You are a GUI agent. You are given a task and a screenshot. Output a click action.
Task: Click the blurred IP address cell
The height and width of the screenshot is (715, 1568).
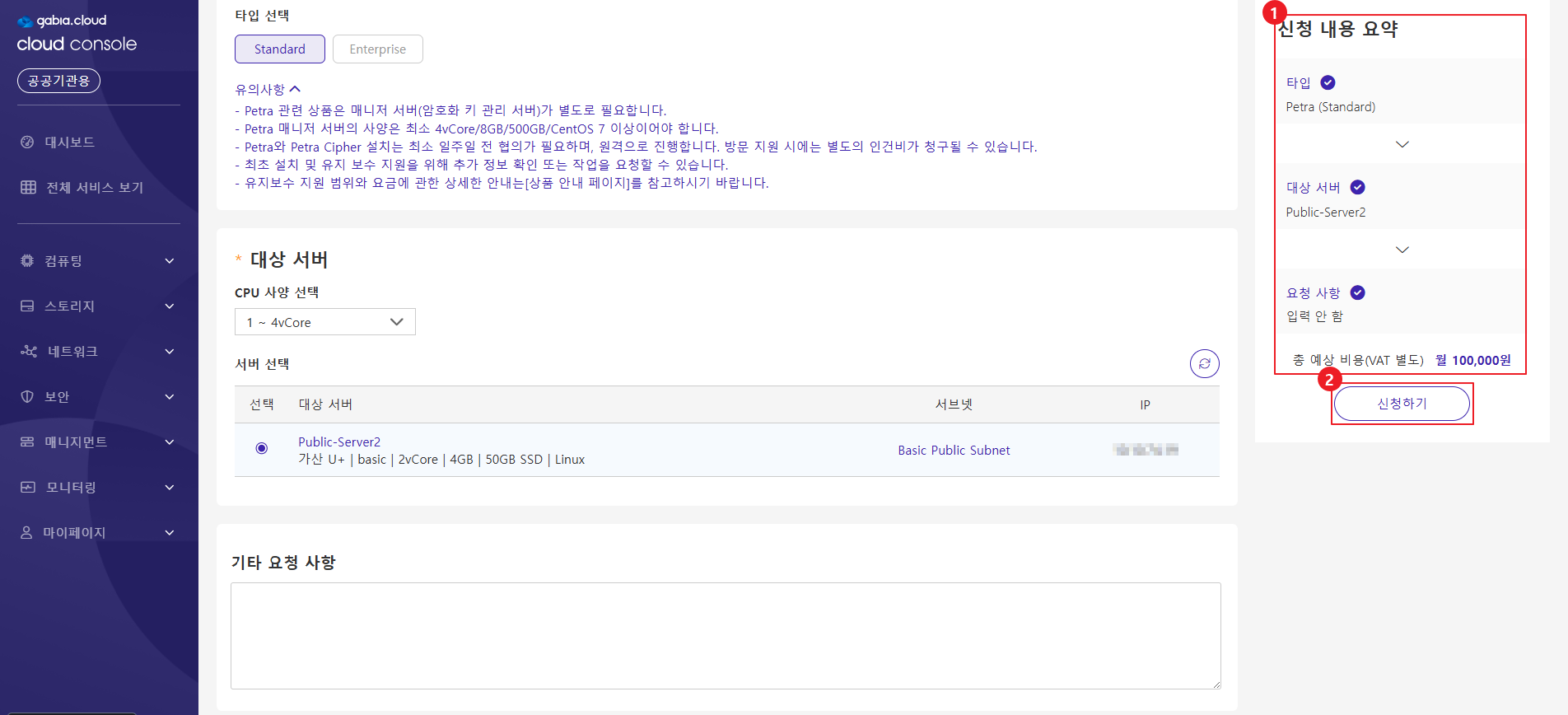1146,449
